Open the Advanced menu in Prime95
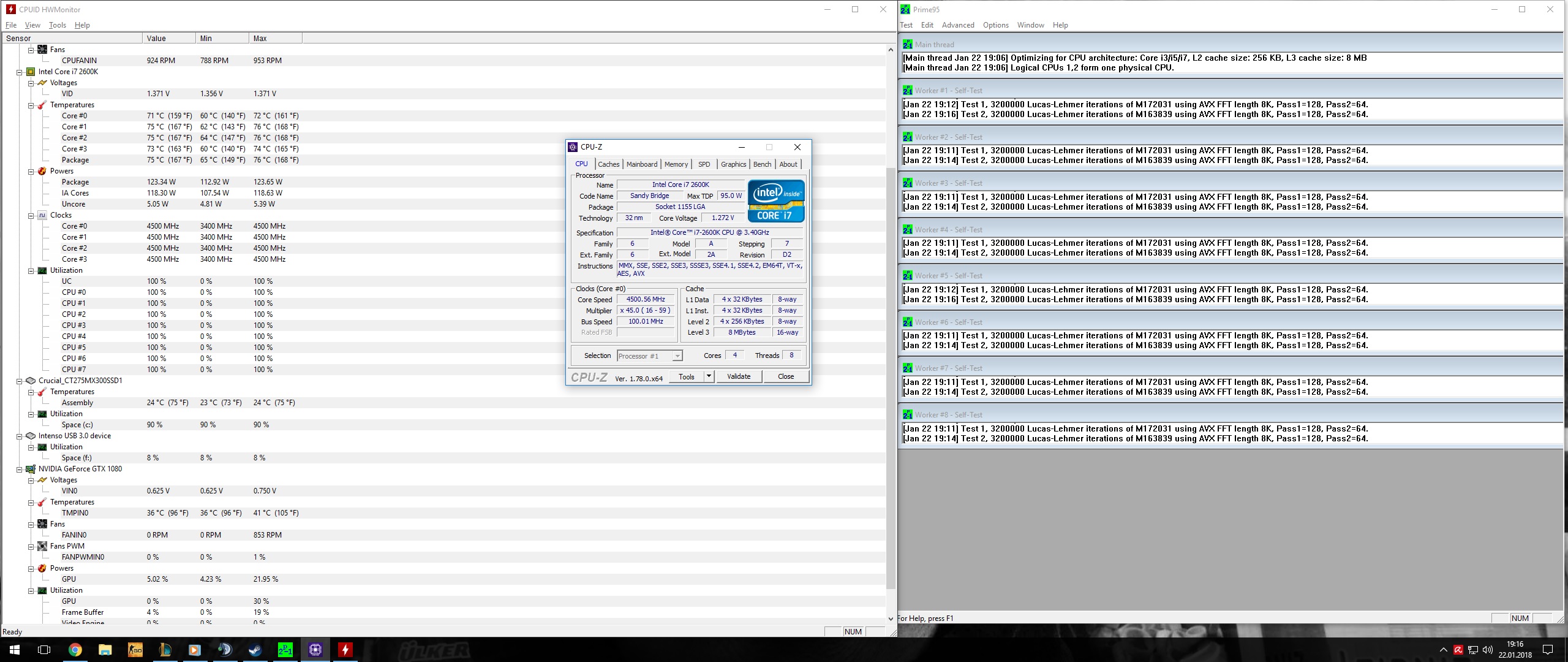The image size is (1568, 662). click(957, 25)
